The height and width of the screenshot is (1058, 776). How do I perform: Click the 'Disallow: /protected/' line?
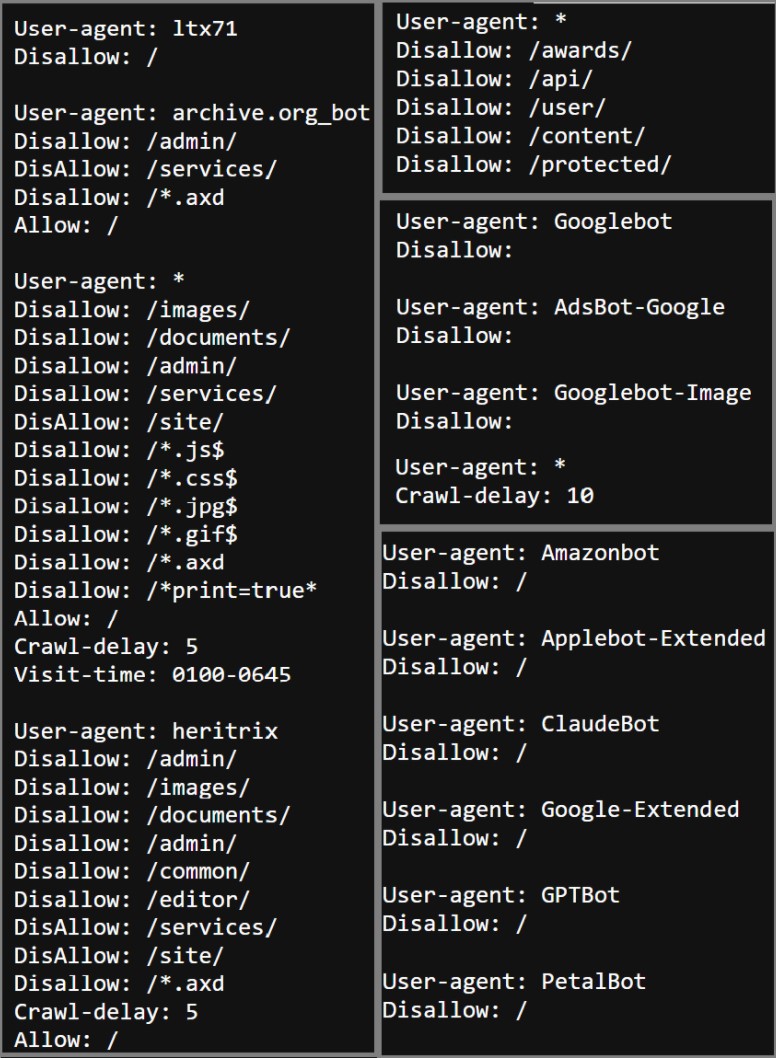tap(534, 165)
